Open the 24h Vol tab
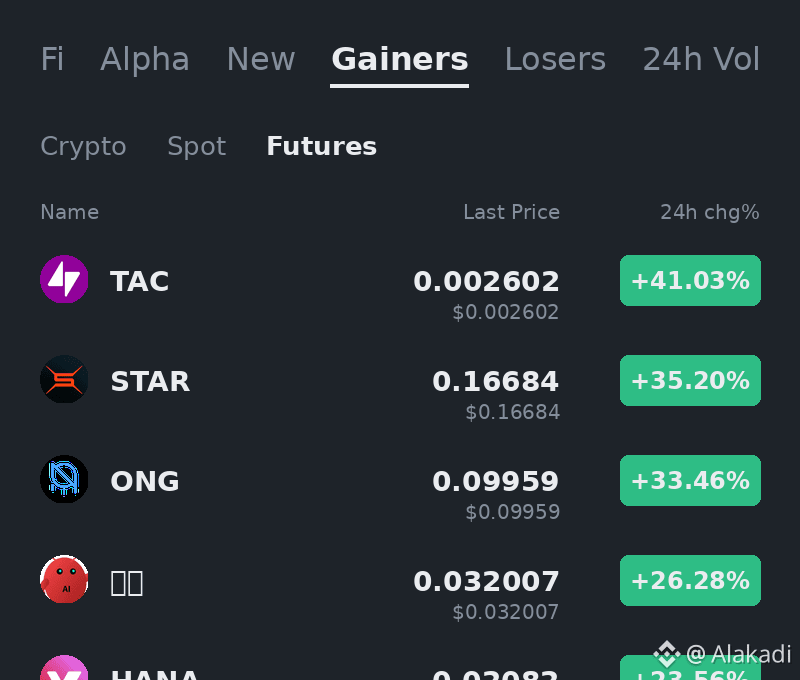800x680 pixels. click(701, 59)
